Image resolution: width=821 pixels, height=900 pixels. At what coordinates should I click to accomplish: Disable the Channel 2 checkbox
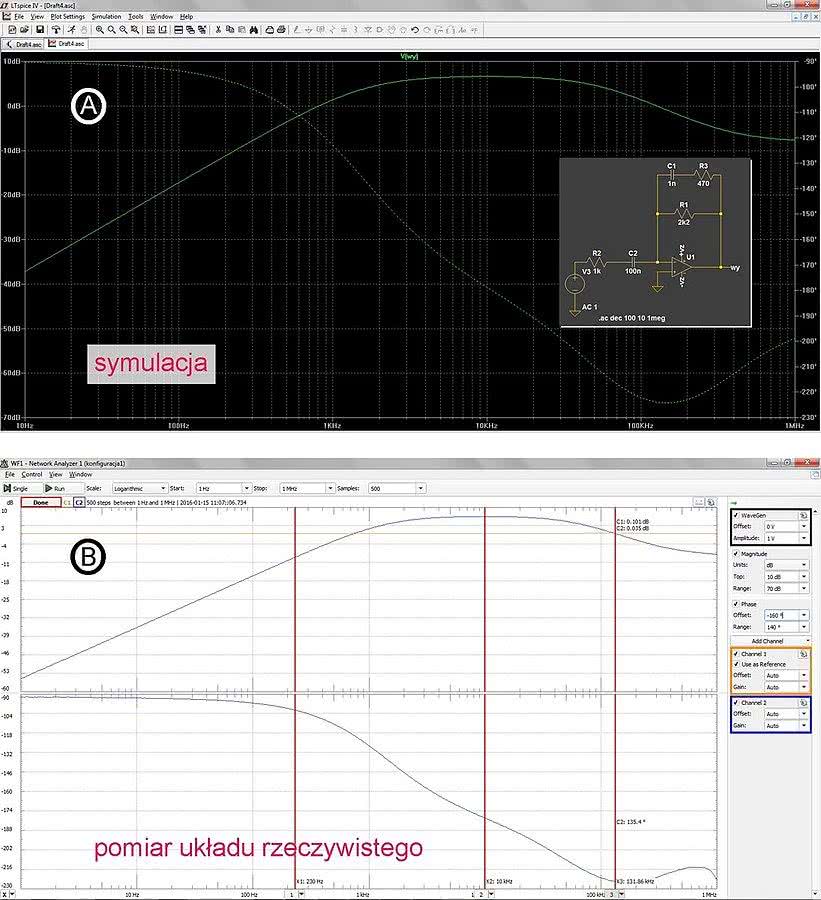(x=737, y=703)
